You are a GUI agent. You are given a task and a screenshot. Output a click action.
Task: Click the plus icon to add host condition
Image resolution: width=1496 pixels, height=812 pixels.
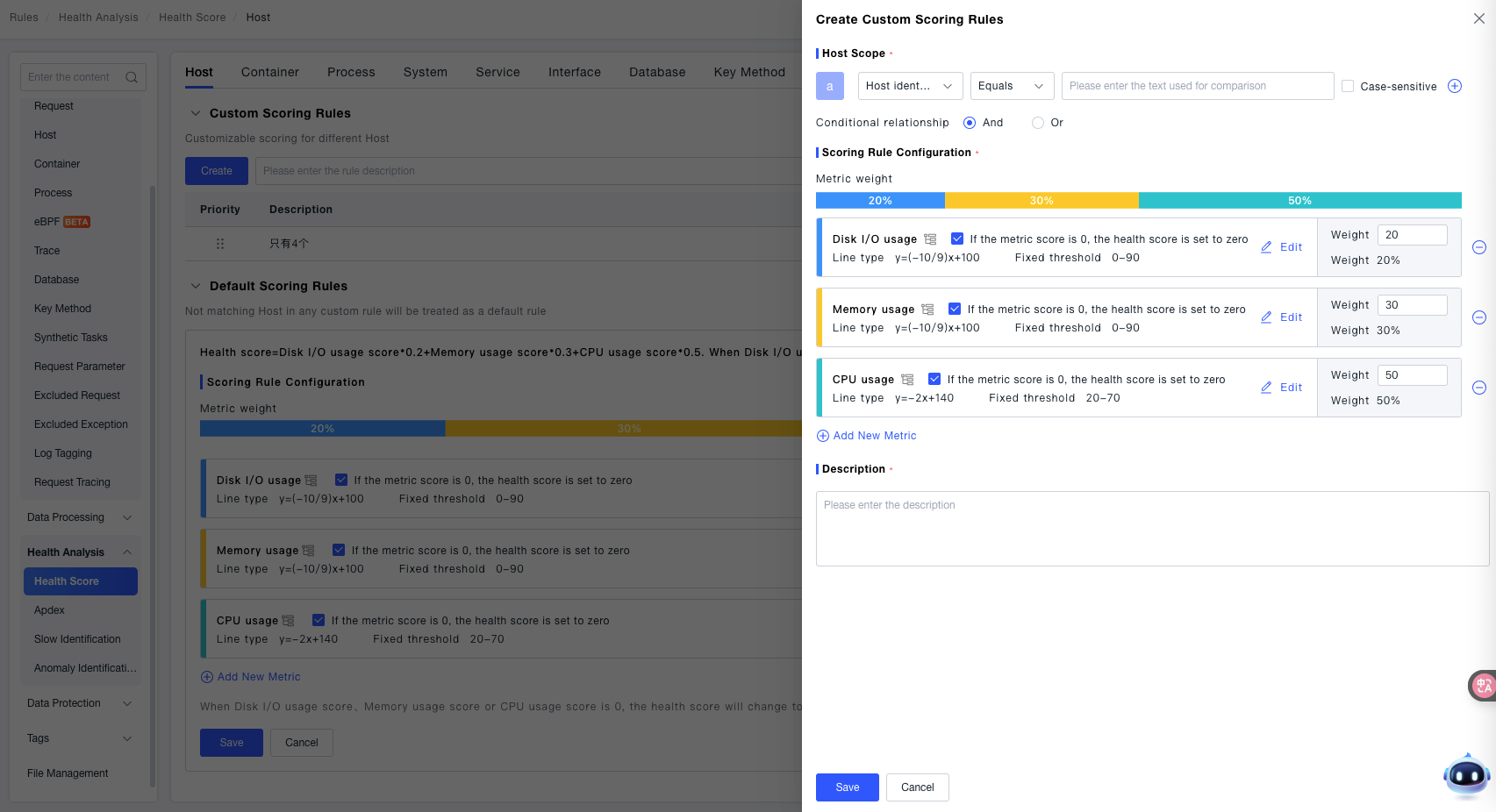(1454, 86)
